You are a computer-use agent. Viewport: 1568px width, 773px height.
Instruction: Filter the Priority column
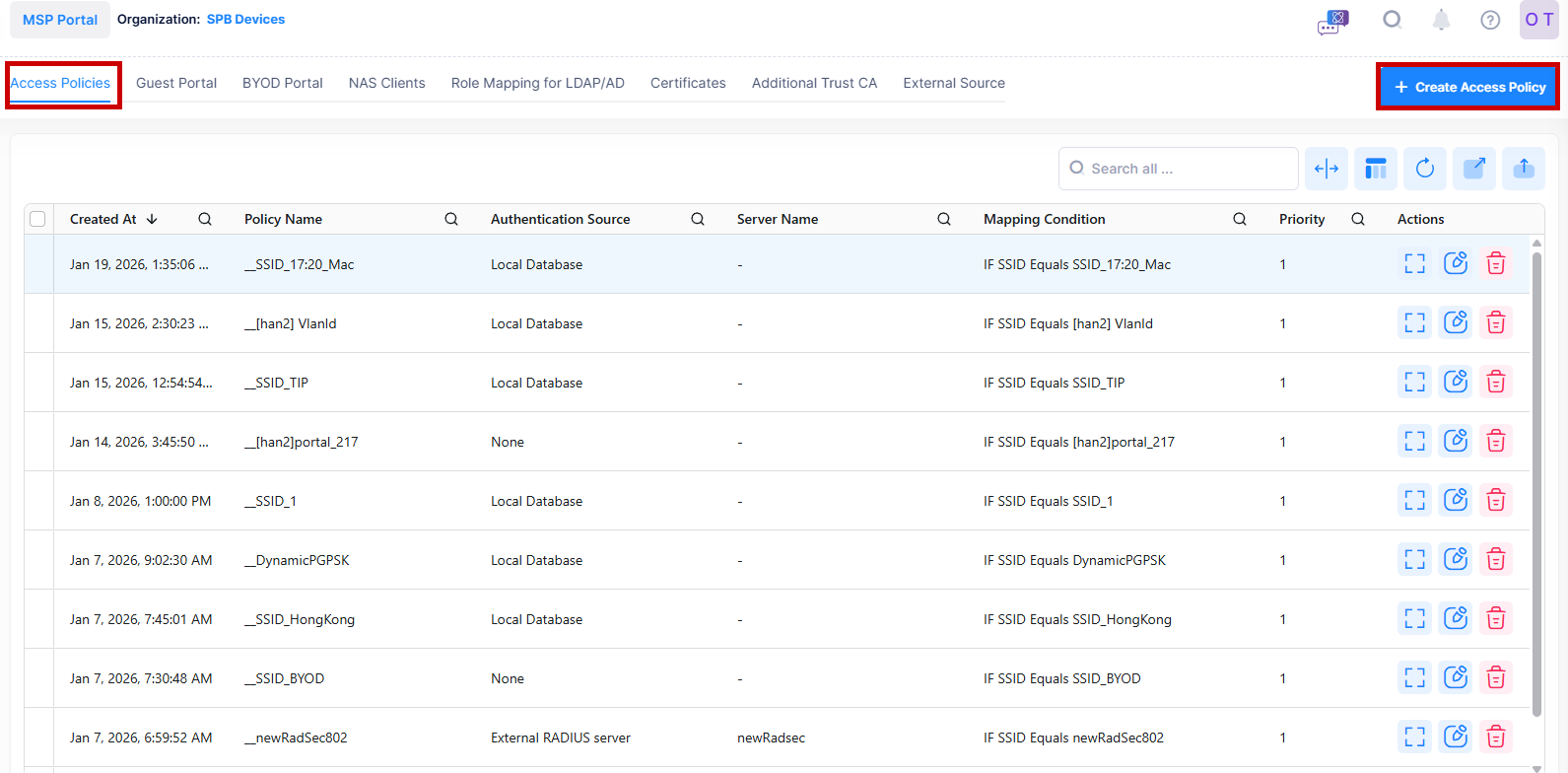pyautogui.click(x=1358, y=219)
